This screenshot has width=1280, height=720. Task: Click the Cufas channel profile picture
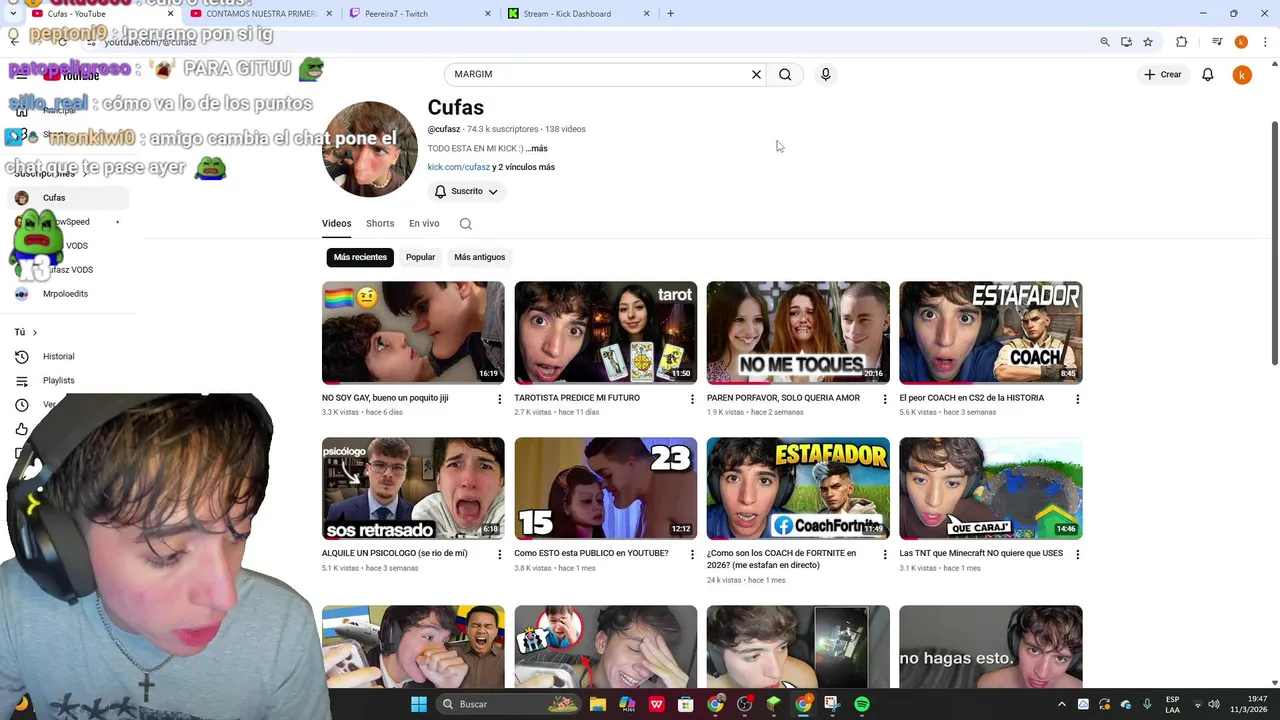point(370,149)
